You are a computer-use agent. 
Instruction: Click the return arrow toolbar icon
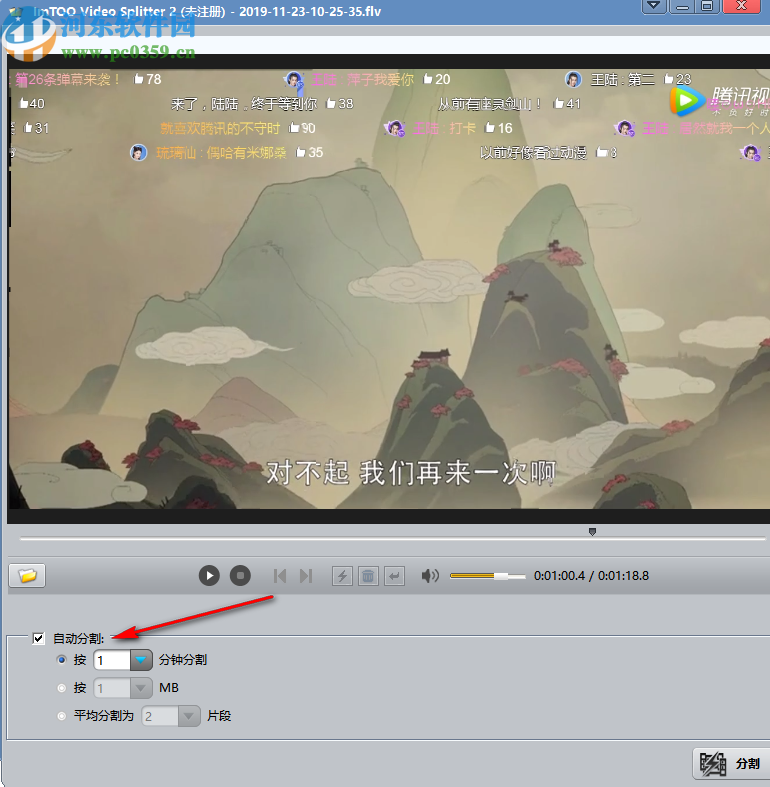tap(394, 576)
